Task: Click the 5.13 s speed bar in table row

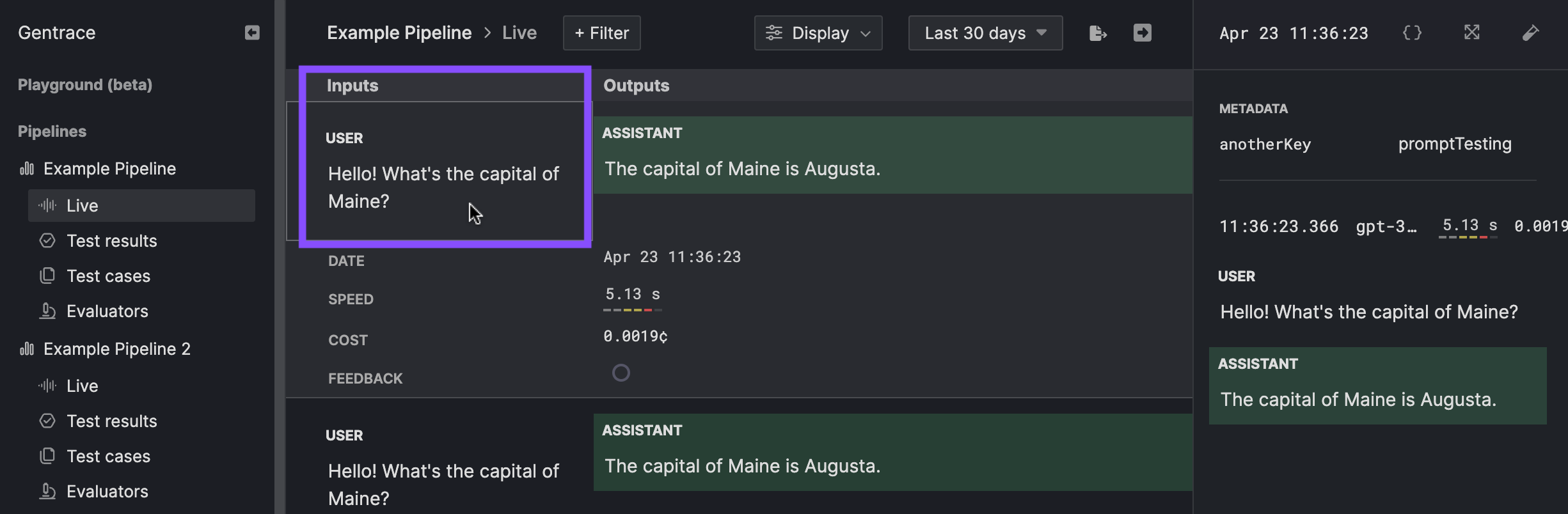Action: pos(632,299)
